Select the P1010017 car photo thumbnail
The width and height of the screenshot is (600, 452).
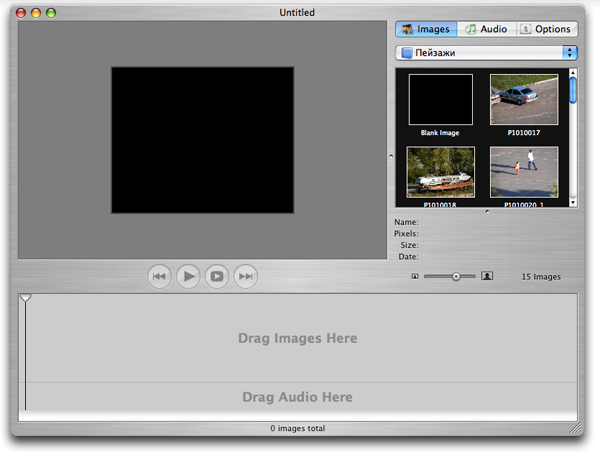523,100
